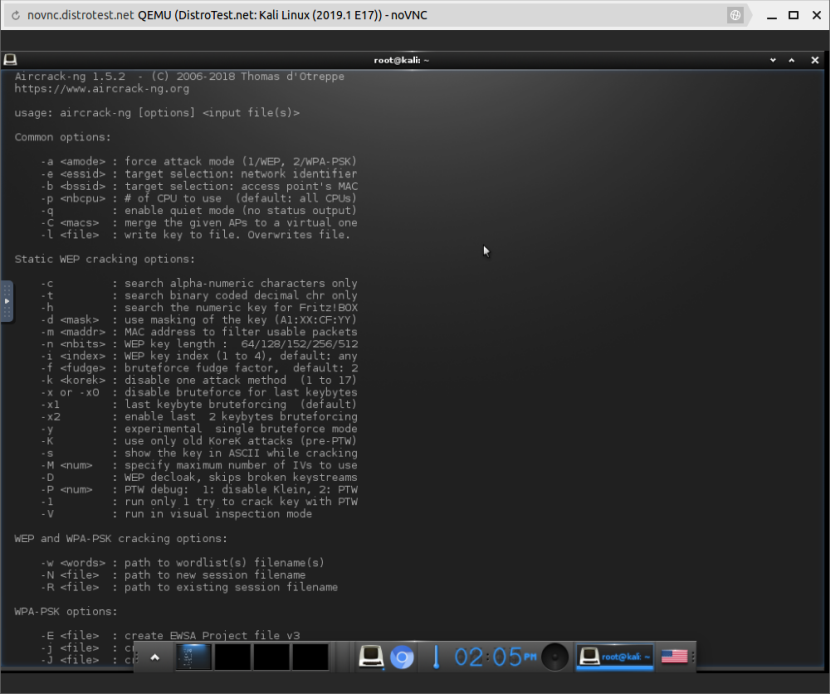Click 'run only 1 try' line
Screen dimensions: 830x694
(x=199, y=502)
